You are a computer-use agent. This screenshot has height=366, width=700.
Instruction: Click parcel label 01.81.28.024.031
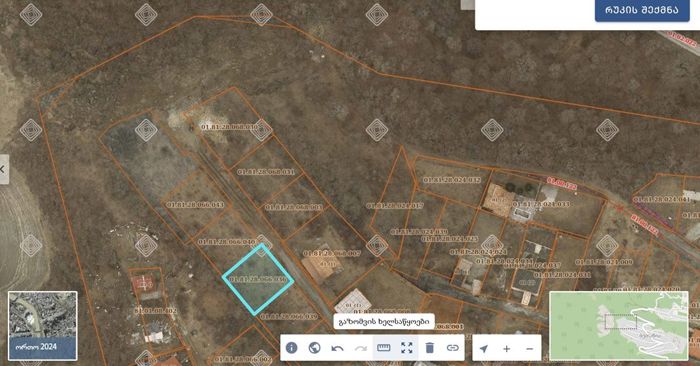point(562,275)
